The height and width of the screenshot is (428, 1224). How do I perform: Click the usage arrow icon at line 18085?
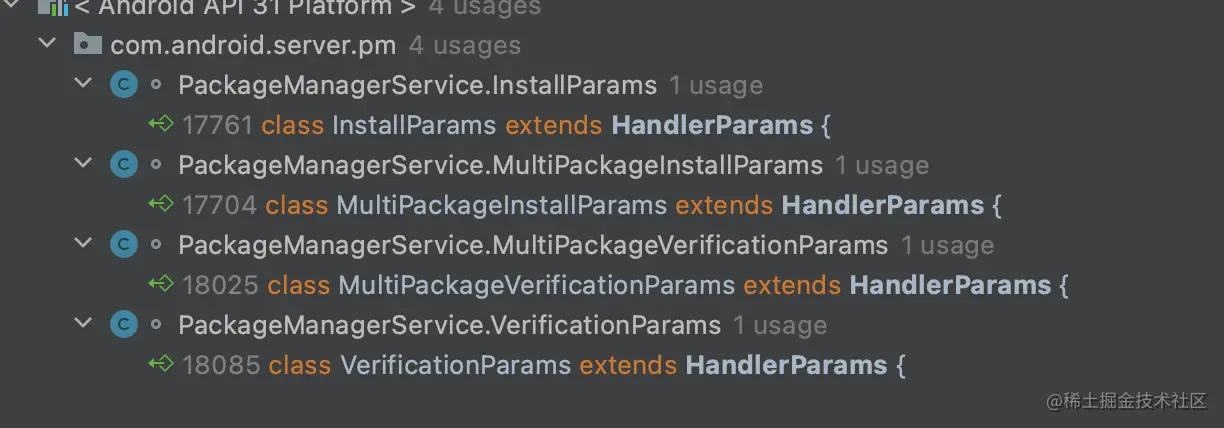tap(161, 365)
